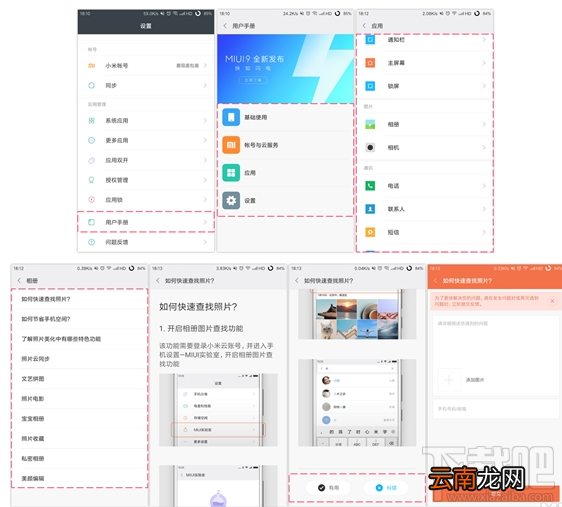This screenshot has width=562, height=507.
Task: Tap the green 电话 phone icon
Action: tap(370, 186)
